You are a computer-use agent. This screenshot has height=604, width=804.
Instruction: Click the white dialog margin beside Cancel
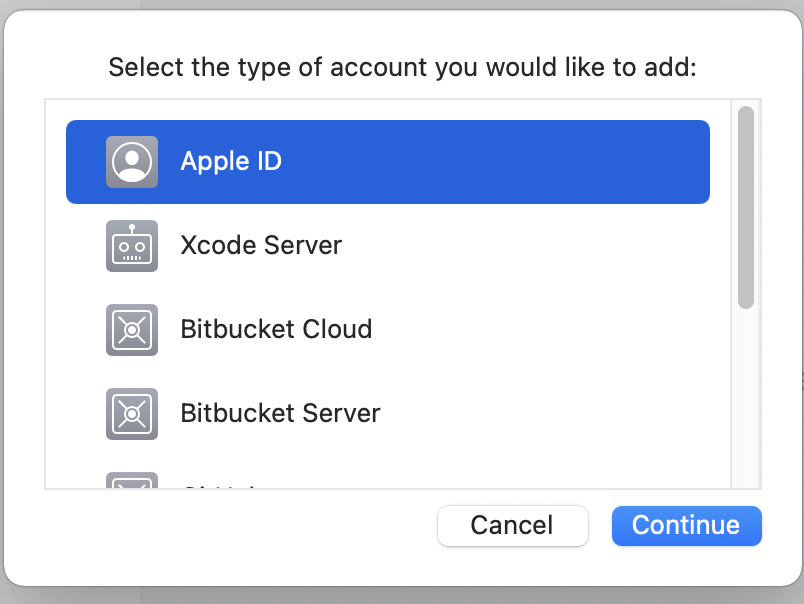tap(231, 528)
